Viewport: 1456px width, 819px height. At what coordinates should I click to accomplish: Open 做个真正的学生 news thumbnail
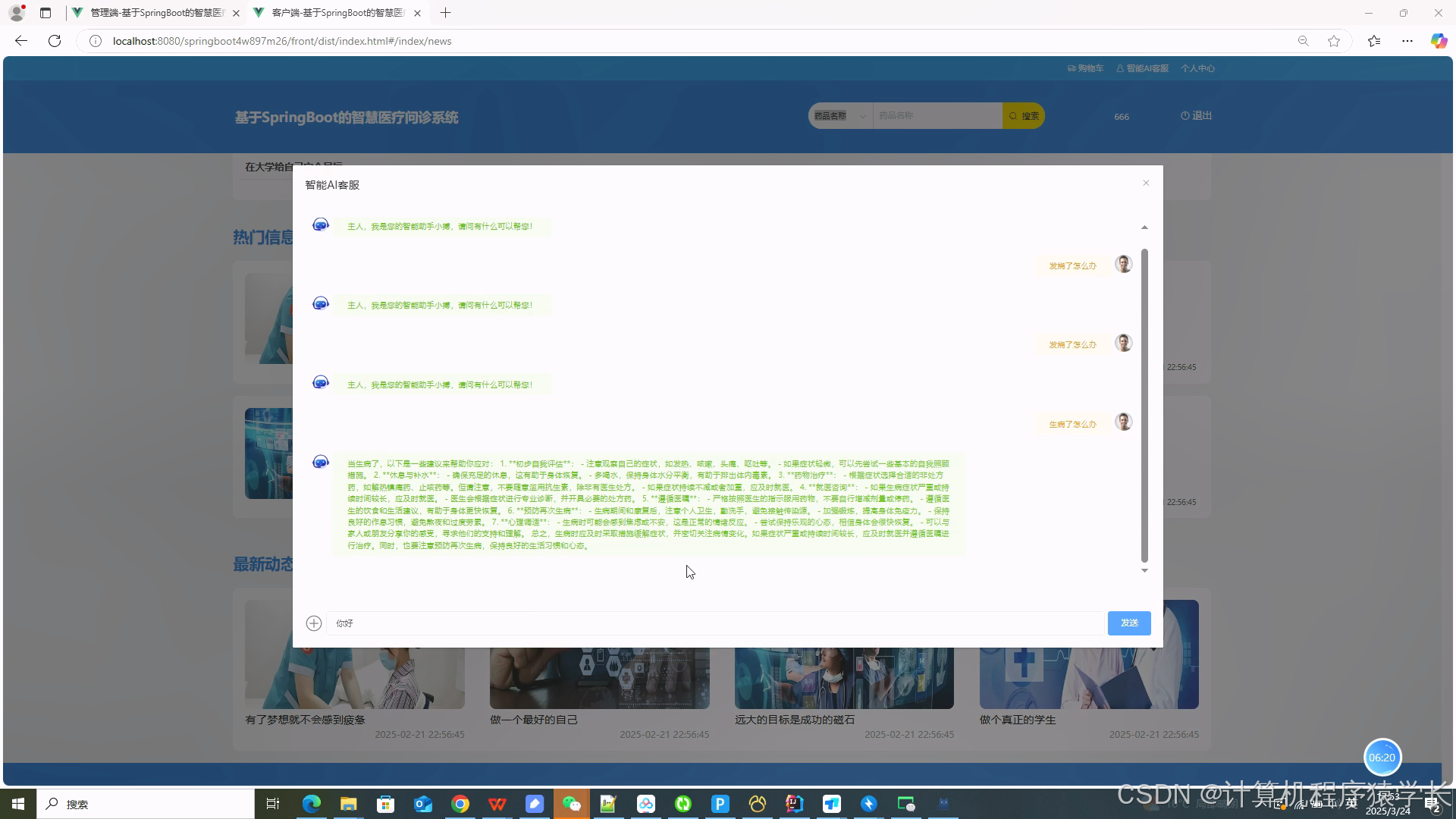(1089, 678)
